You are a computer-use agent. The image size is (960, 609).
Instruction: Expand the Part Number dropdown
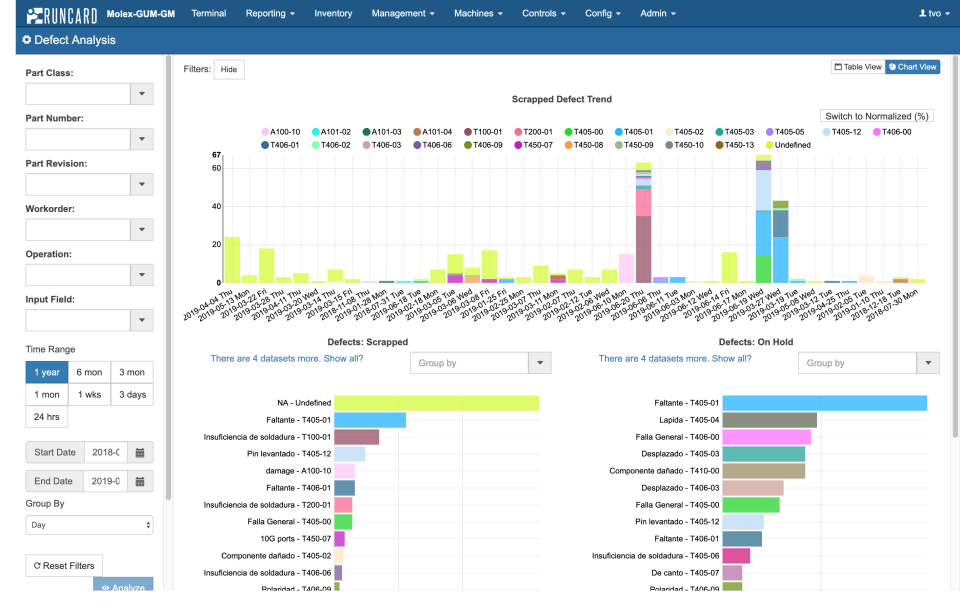click(x=142, y=139)
